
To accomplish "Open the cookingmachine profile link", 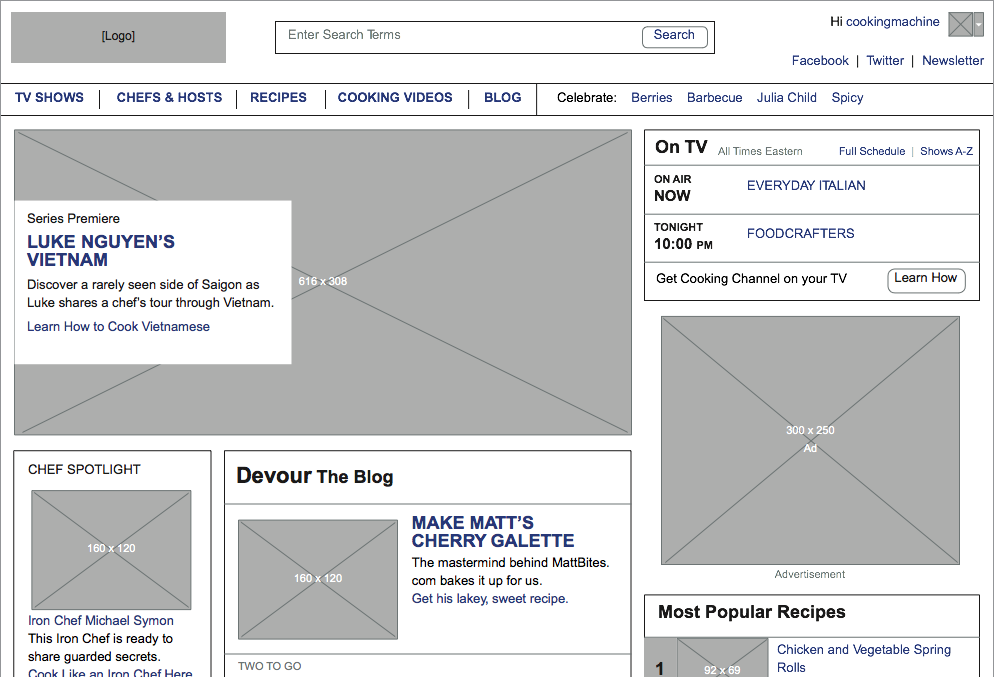I will 892,22.
